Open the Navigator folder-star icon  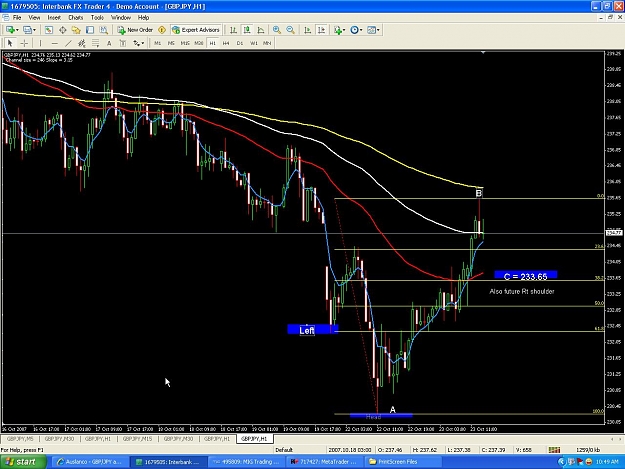[76, 30]
